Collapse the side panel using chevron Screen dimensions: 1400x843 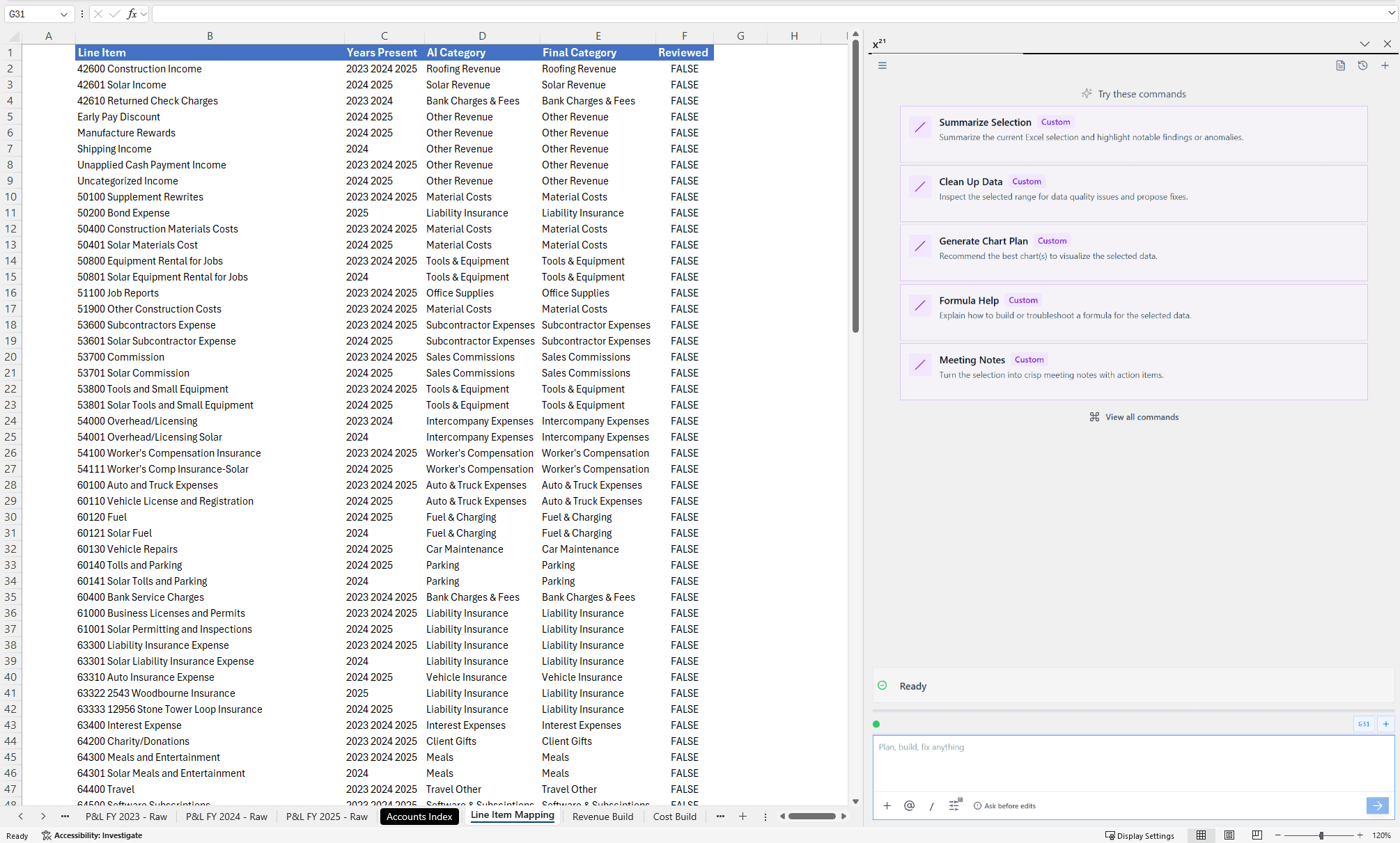(1364, 44)
